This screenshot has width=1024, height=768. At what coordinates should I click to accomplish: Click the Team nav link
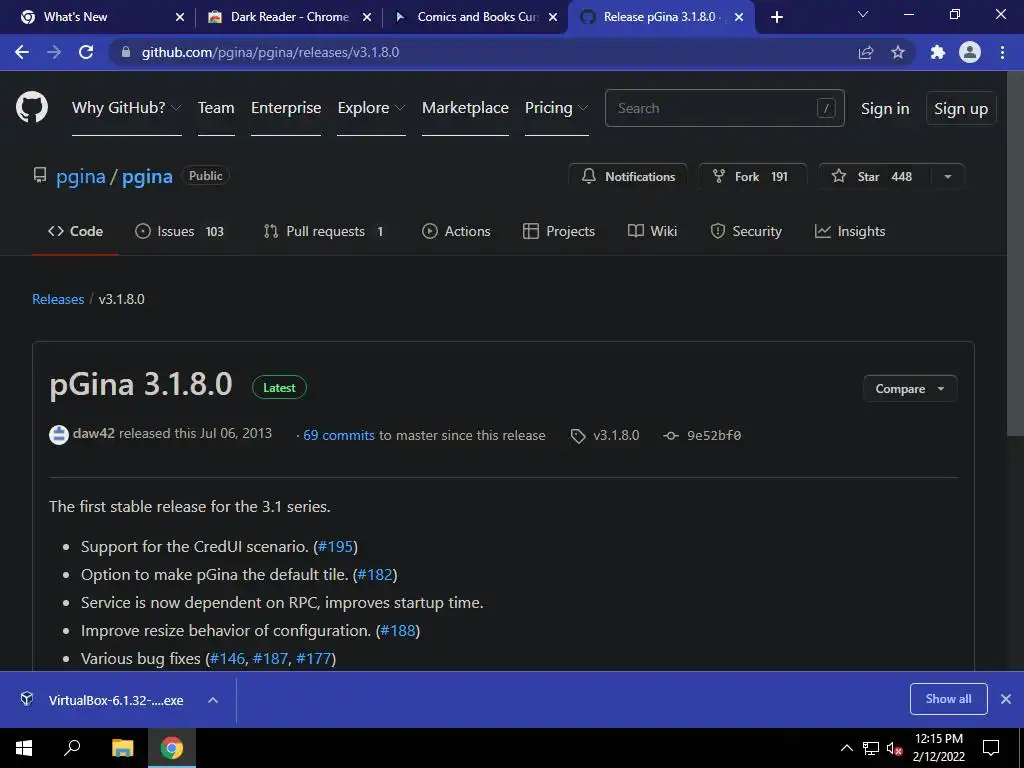[x=216, y=108]
